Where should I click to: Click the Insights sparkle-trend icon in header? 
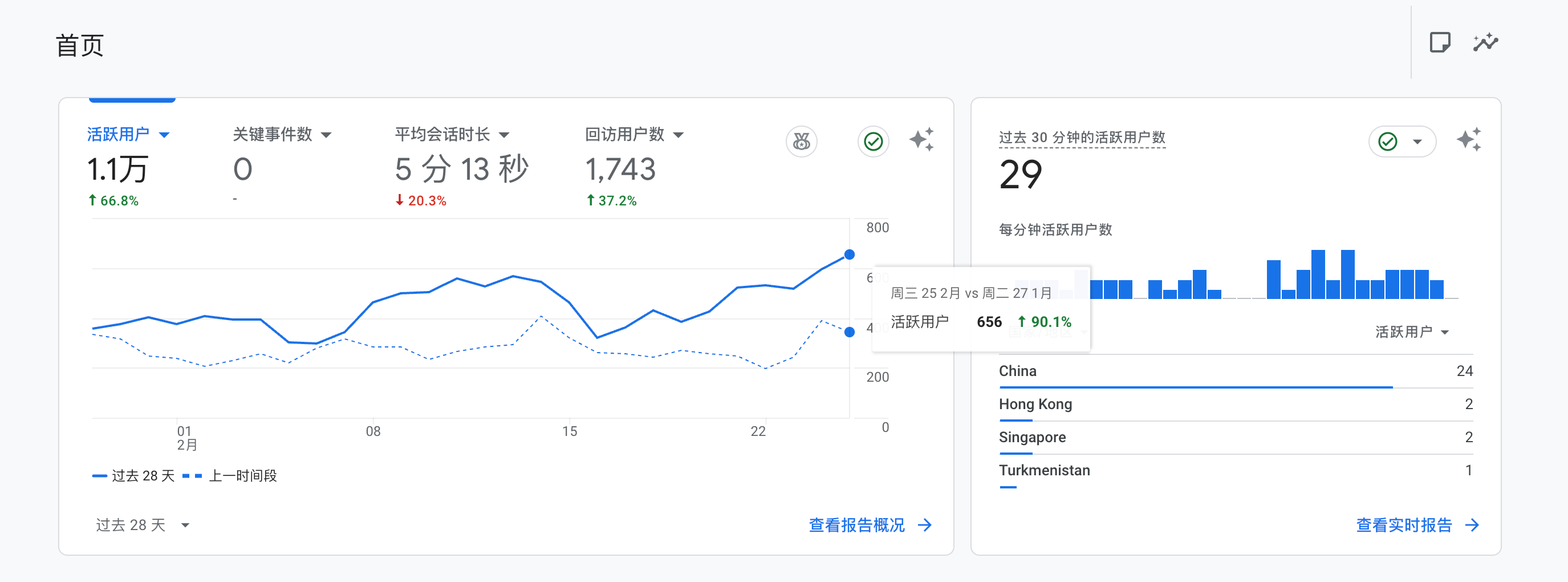coord(1485,43)
